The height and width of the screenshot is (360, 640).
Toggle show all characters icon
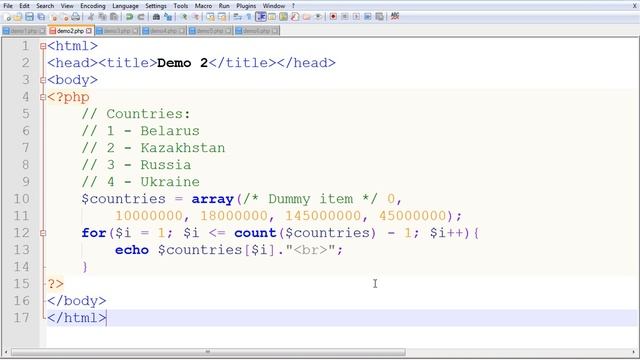click(249, 17)
